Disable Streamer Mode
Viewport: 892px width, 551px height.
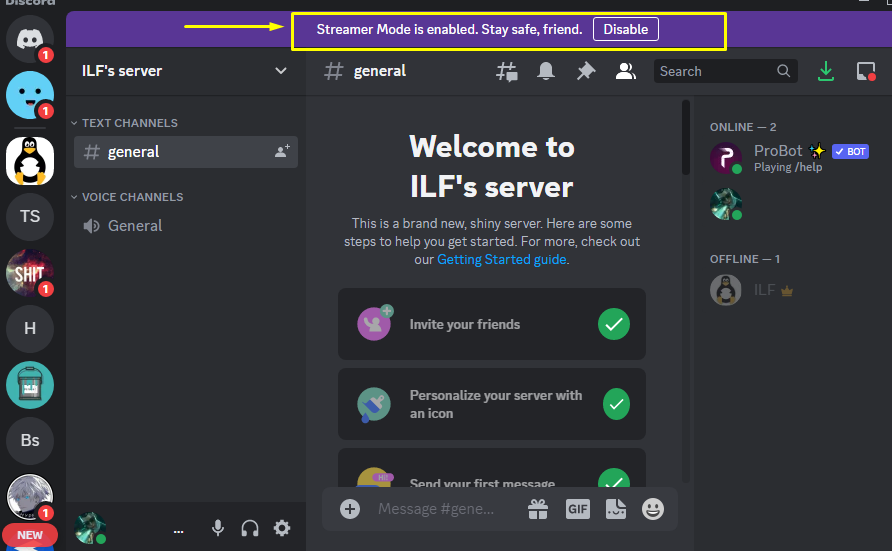click(625, 30)
